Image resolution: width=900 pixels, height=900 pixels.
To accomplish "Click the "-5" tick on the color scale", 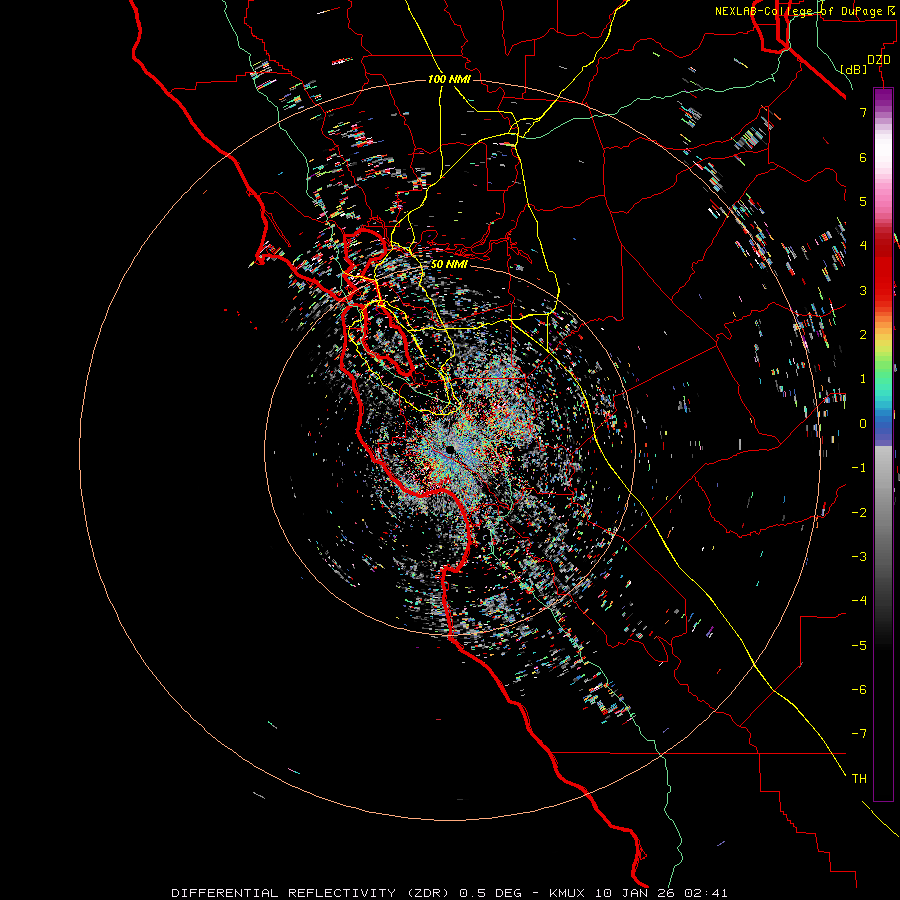I will pos(859,646).
